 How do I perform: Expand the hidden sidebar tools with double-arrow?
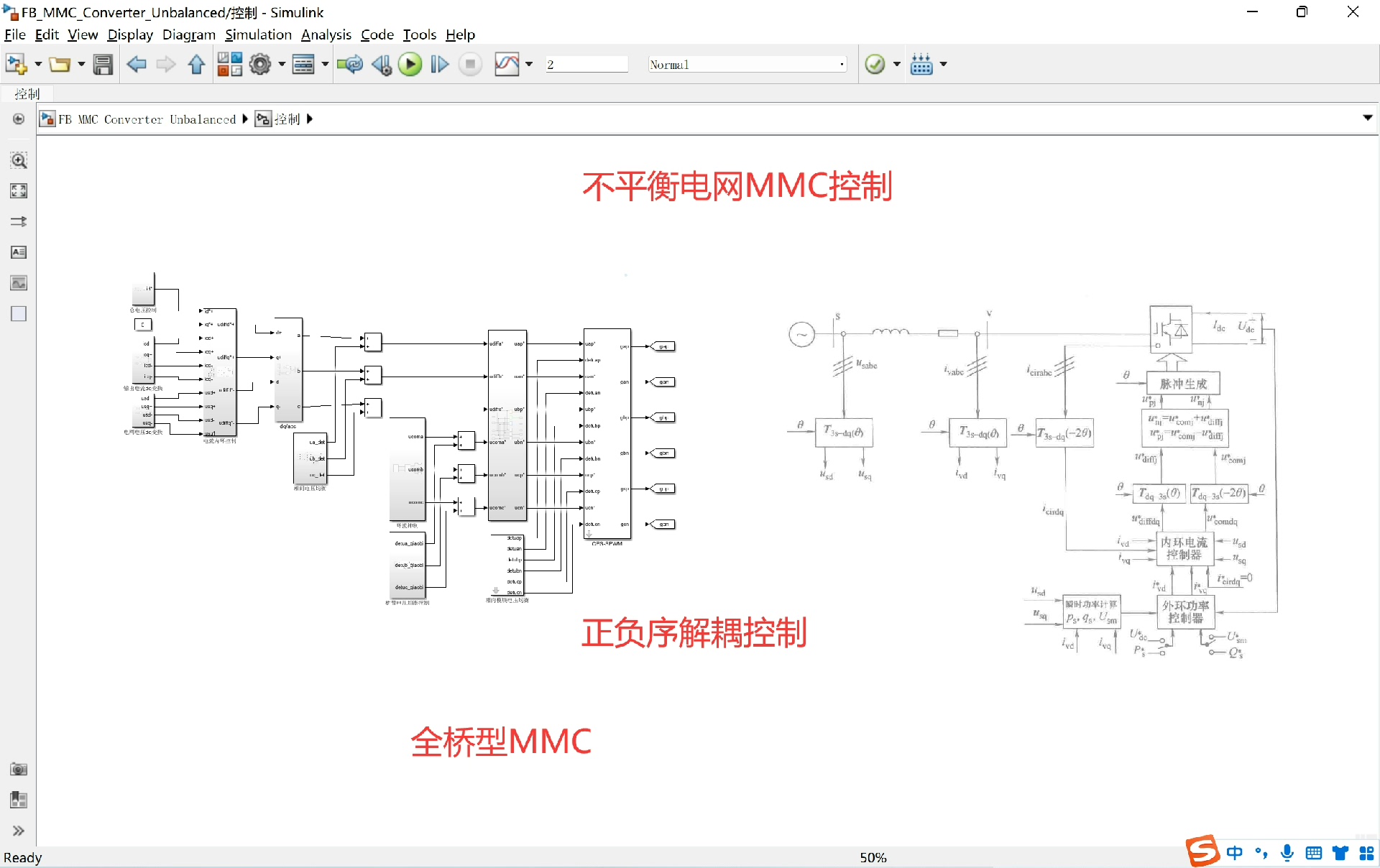[x=19, y=831]
